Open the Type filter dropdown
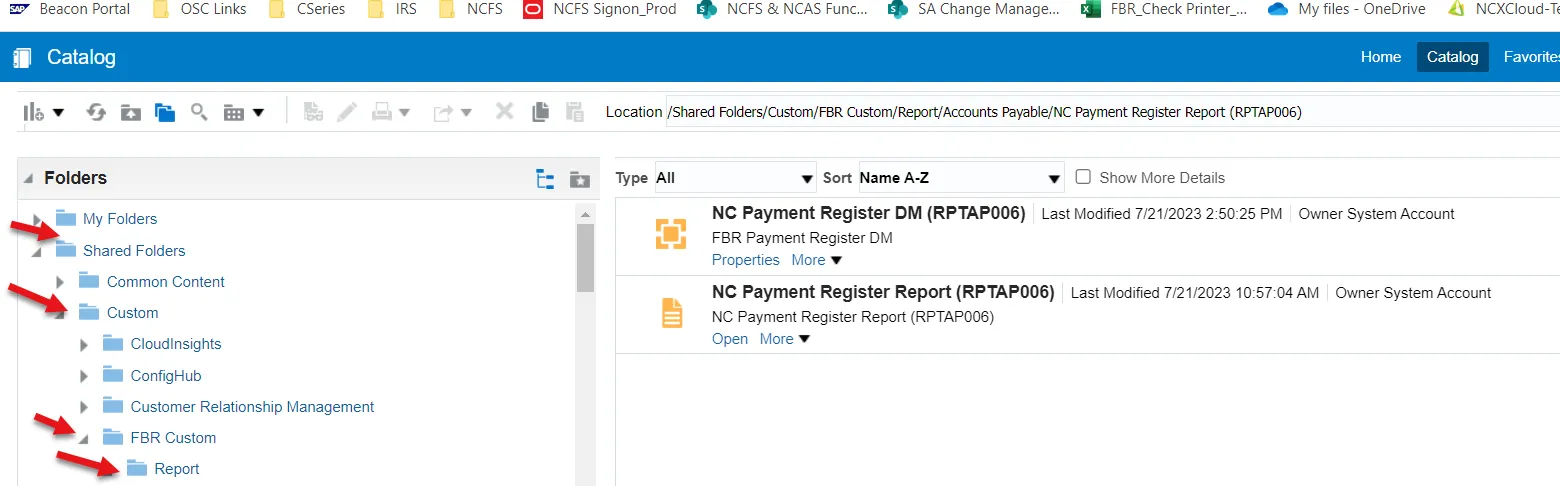The image size is (1560, 486). point(735,178)
